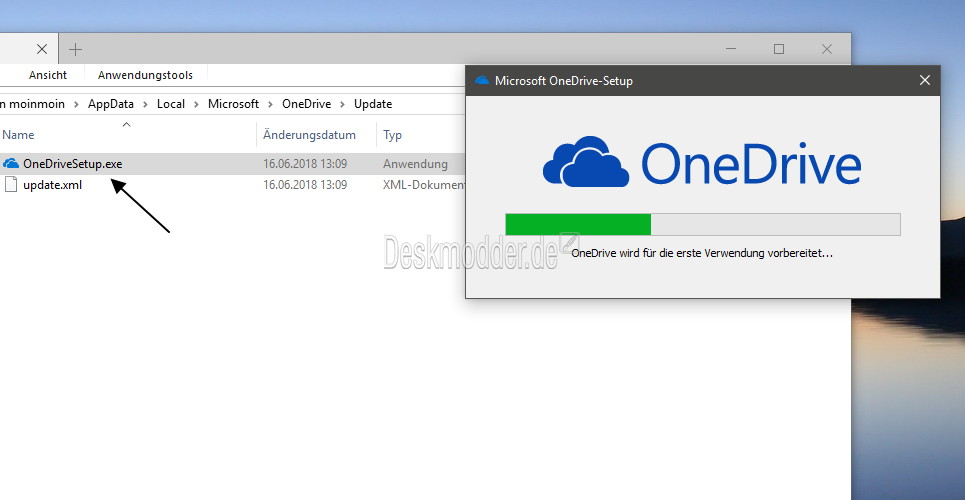Select file name update.xml

pyautogui.click(x=52, y=185)
